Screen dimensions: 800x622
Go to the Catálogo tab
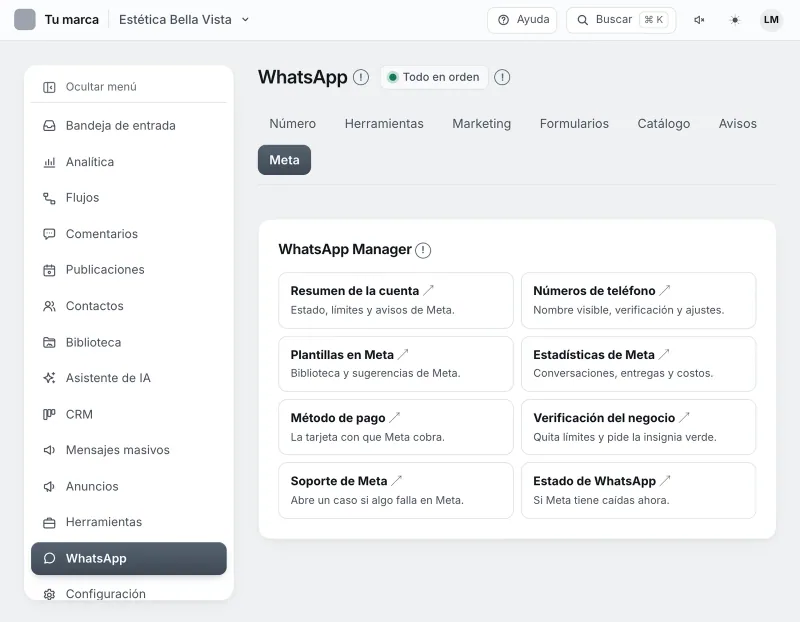(x=664, y=123)
